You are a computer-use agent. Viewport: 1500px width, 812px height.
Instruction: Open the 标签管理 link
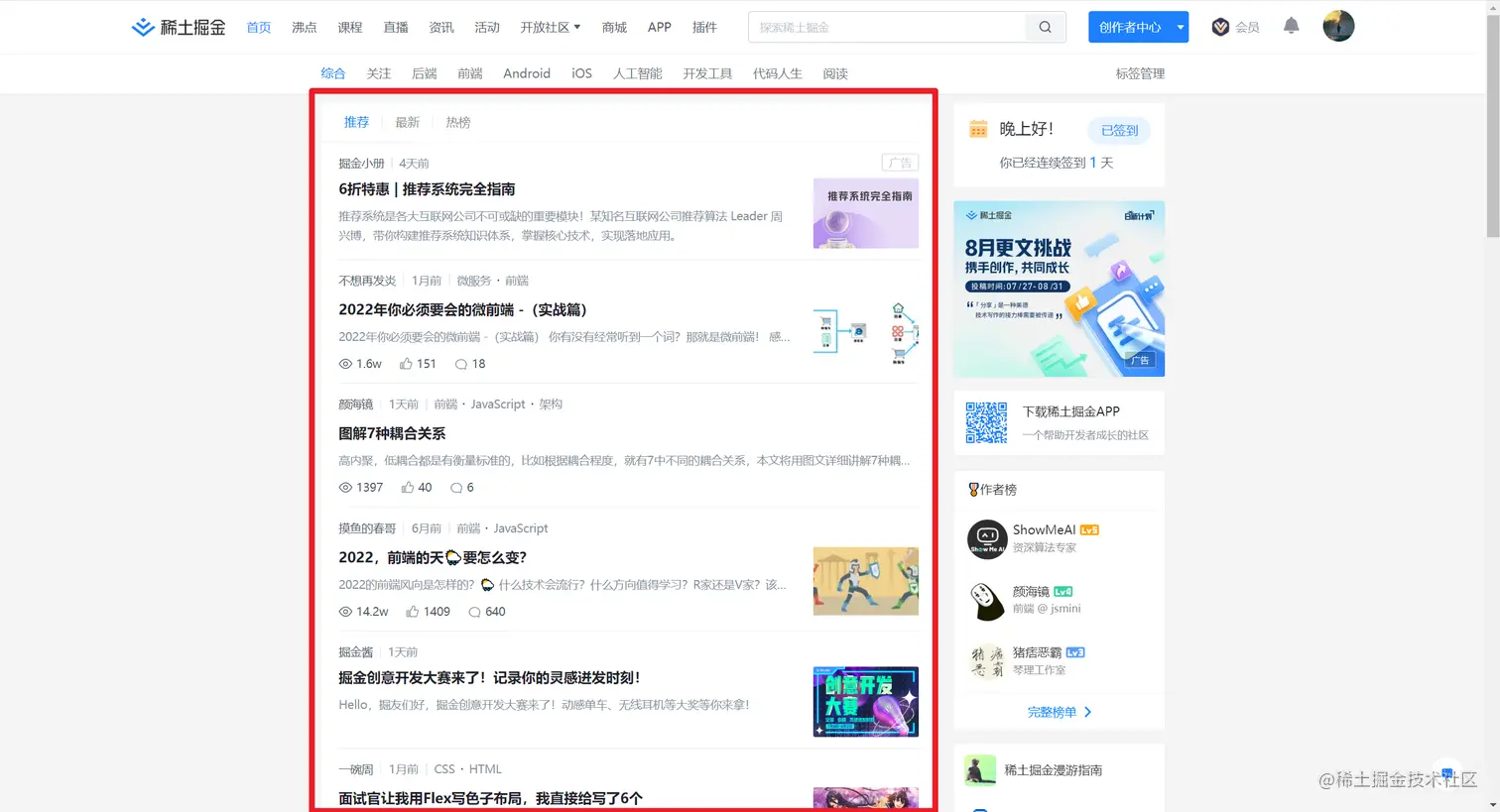[x=1139, y=73]
